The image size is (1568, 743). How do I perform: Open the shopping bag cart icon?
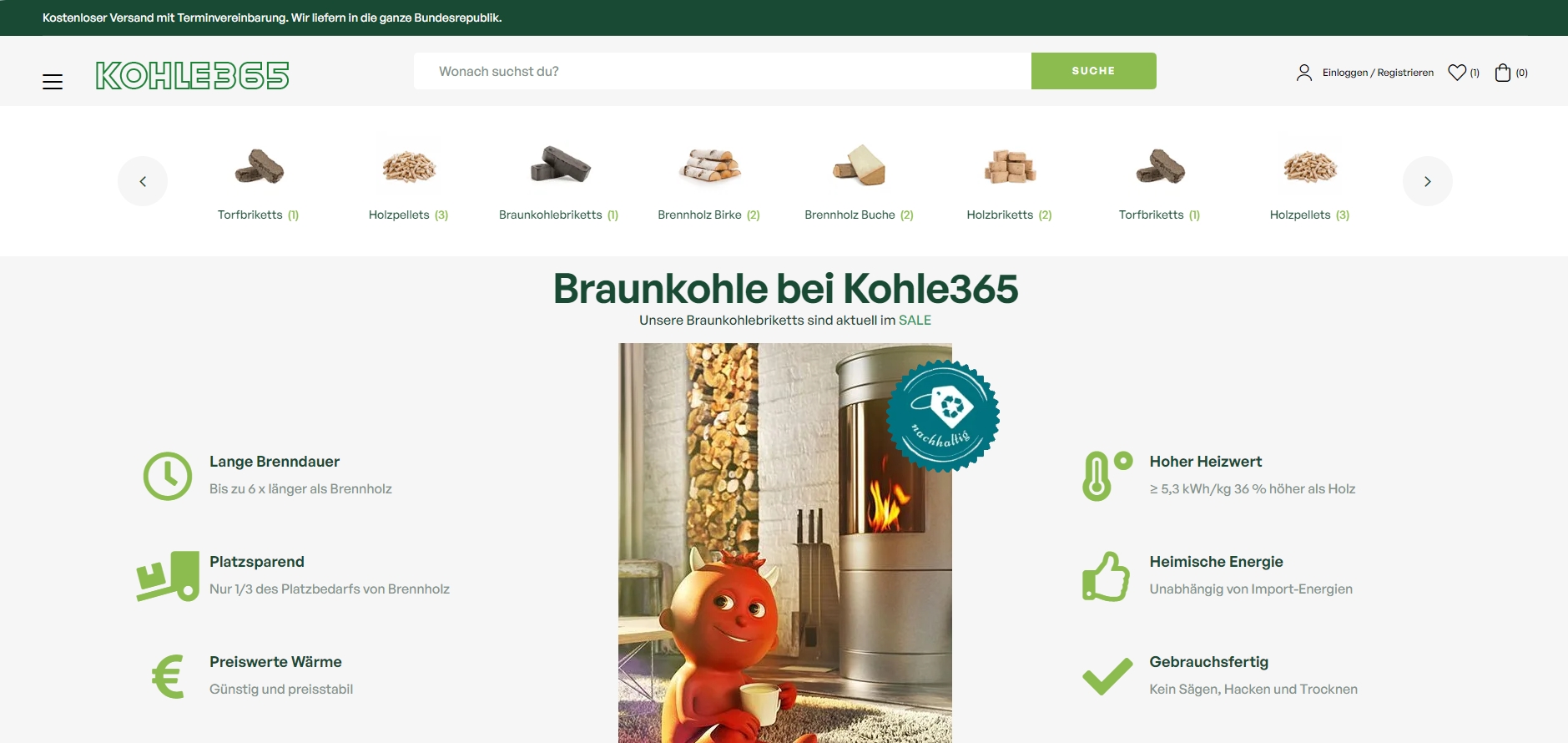1503,73
